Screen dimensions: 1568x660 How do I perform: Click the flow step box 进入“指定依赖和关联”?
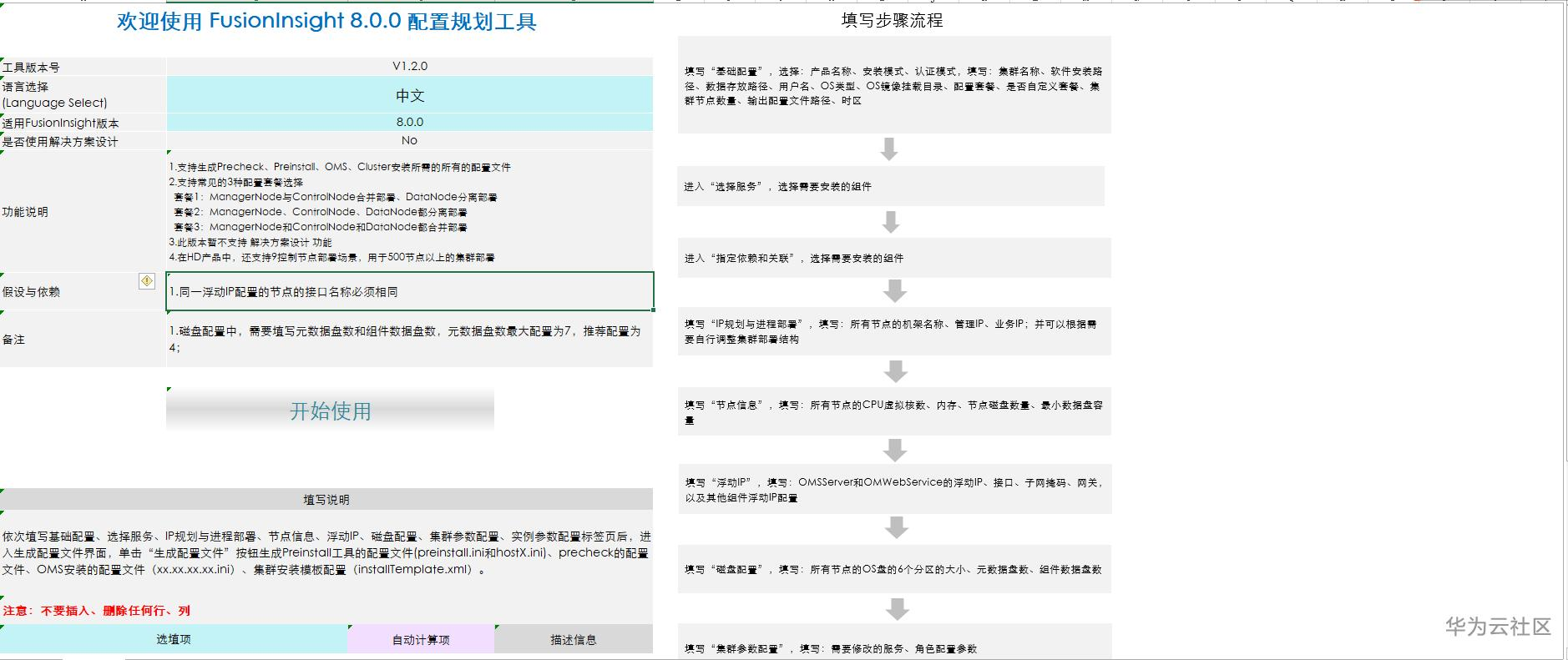click(x=894, y=258)
